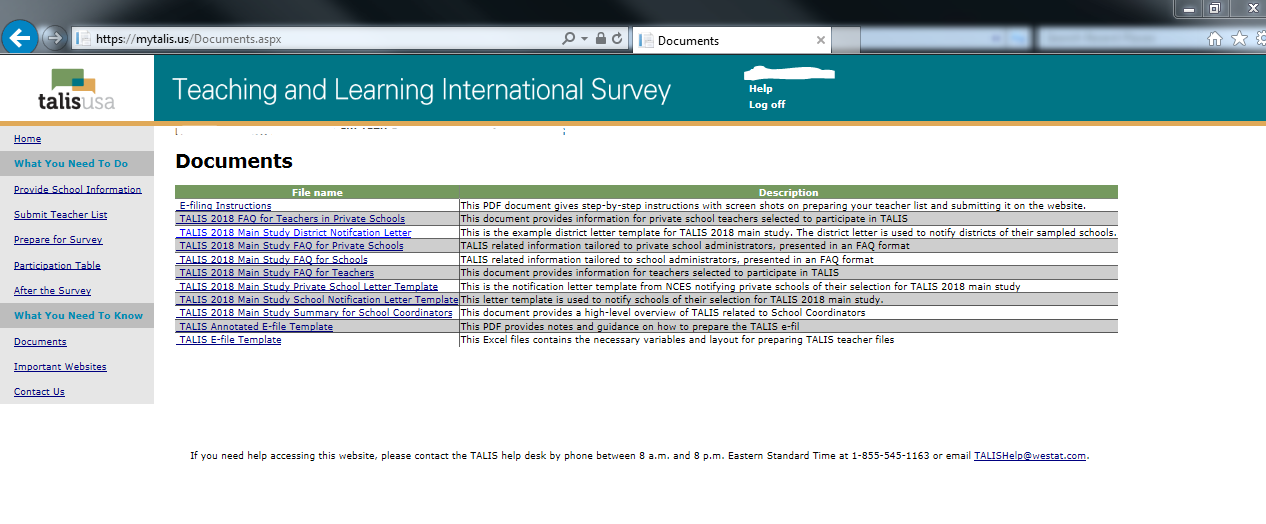The height and width of the screenshot is (524, 1266).
Task: Open Submit Teacher List page
Action: 61,215
